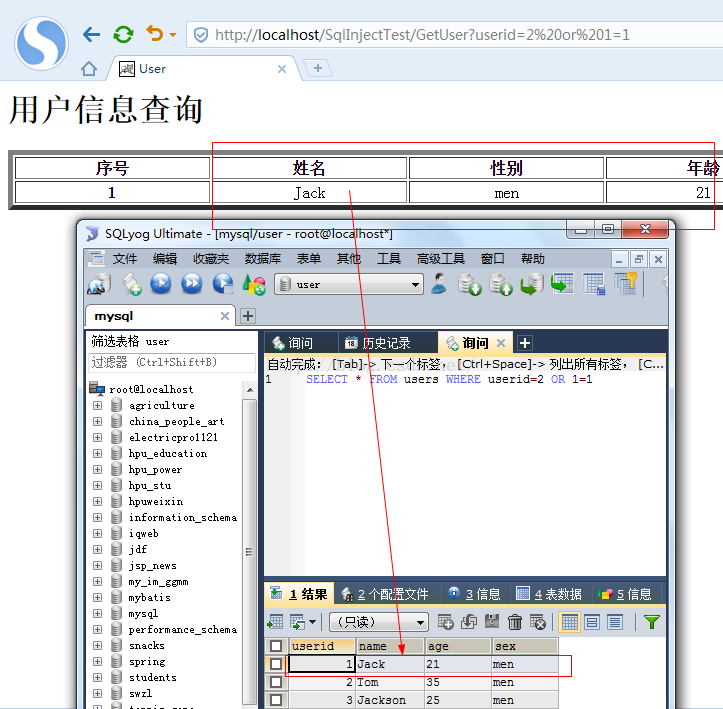
Task: Close the mysql connection tab
Action: pyautogui.click(x=225, y=316)
